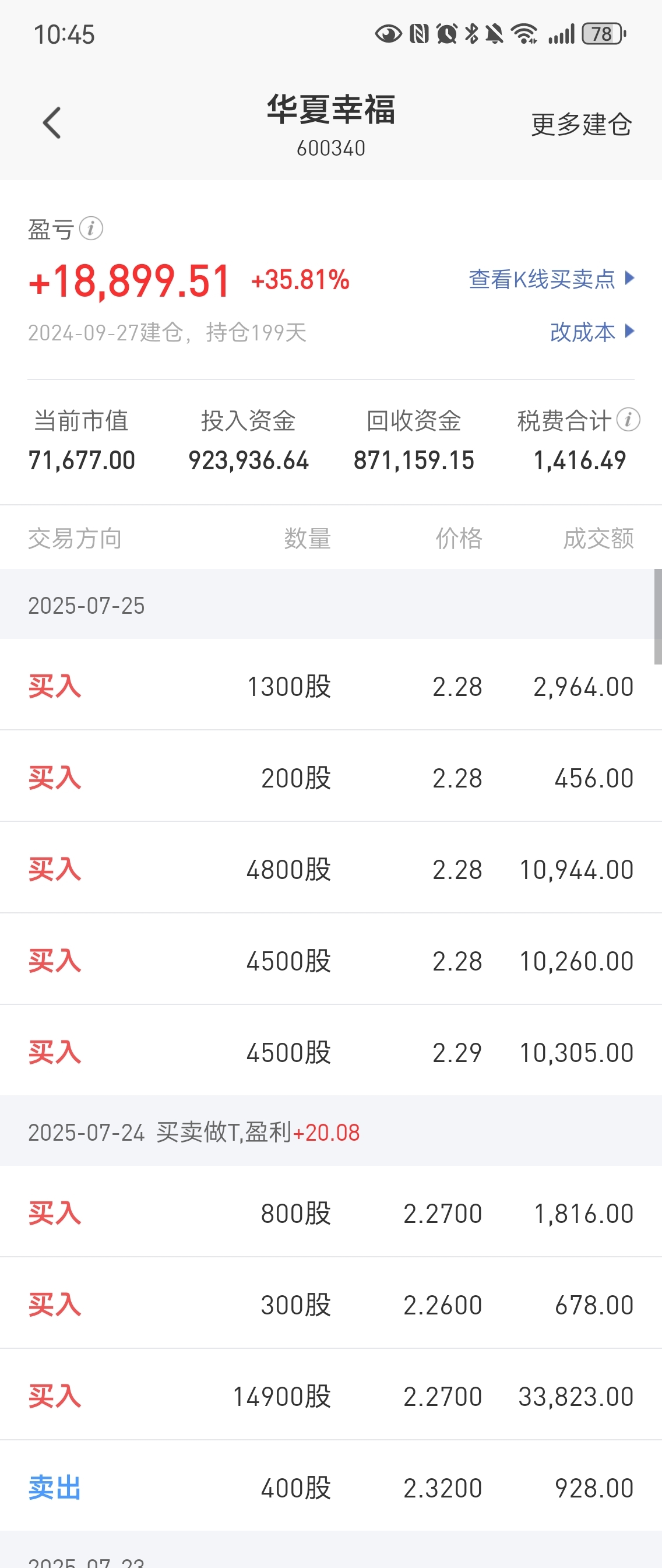Tap info icon beside 税费合计
662x1568 pixels.
pyautogui.click(x=628, y=419)
